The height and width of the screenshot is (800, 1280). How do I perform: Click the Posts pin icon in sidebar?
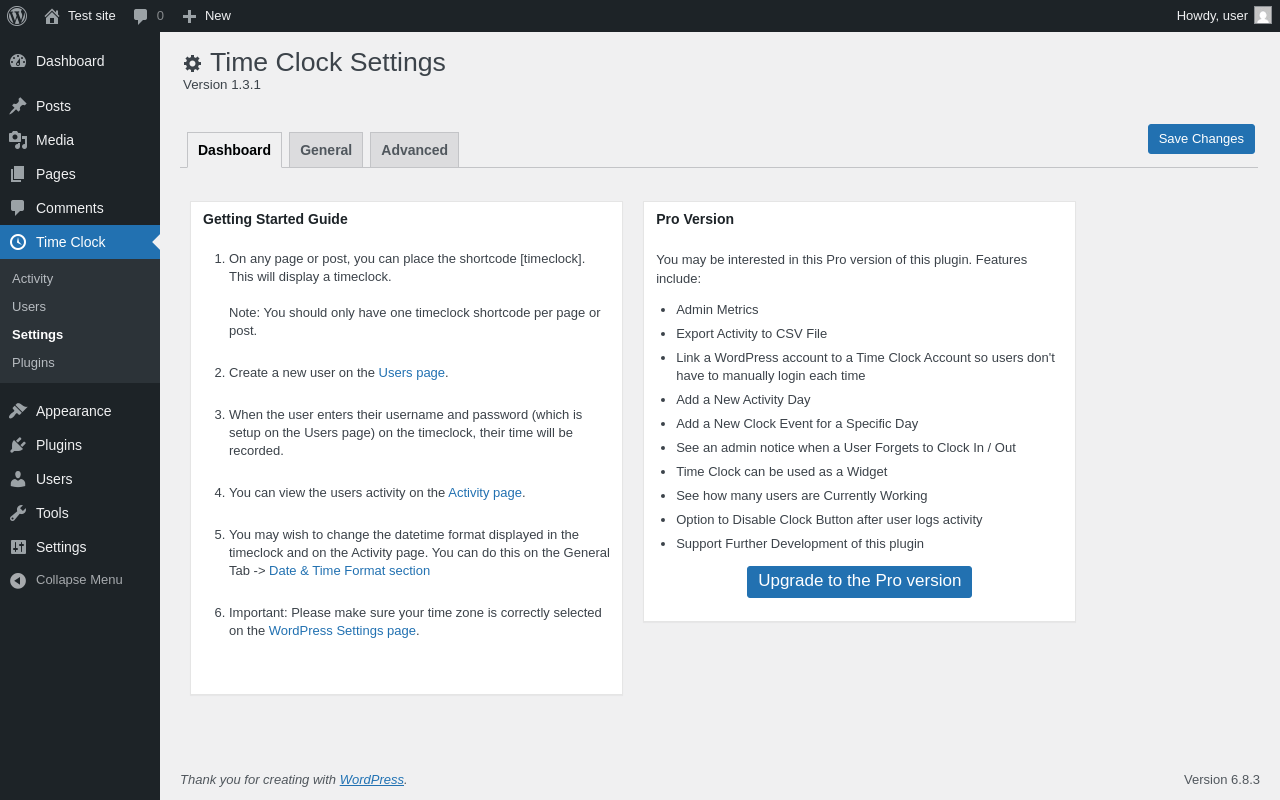18,106
